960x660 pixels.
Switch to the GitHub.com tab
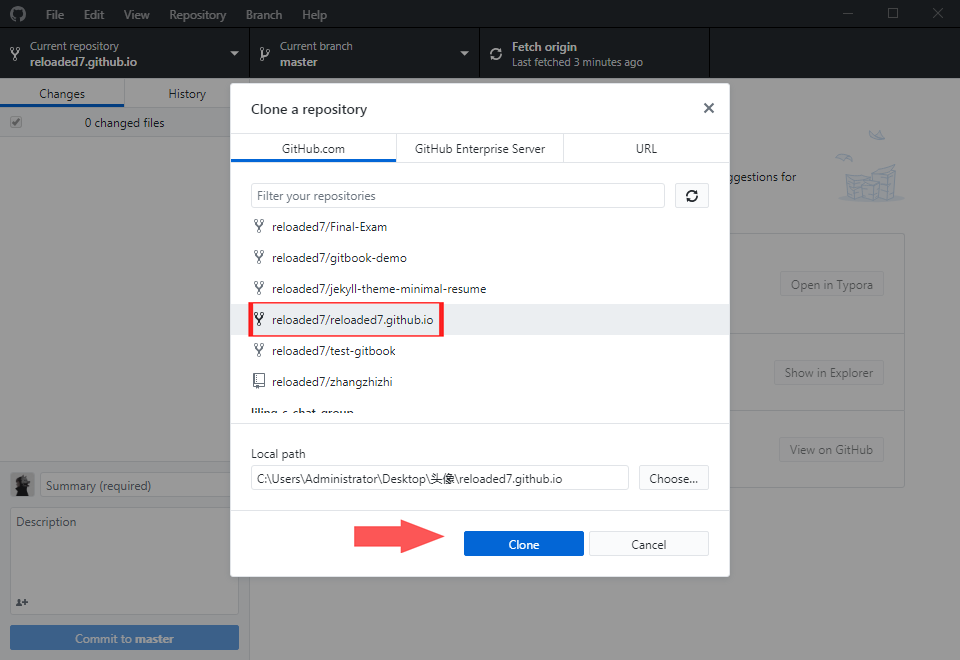tap(313, 148)
